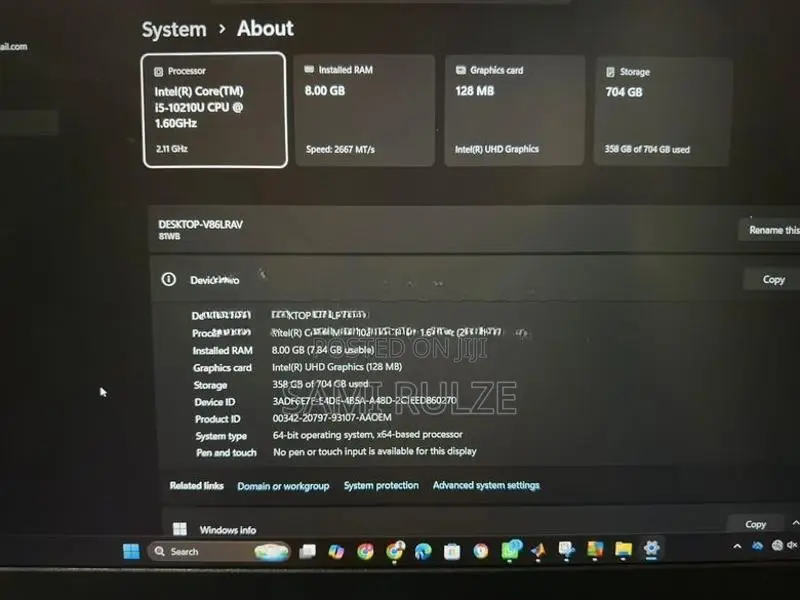Open File Explorer from the taskbar
This screenshot has height=600, width=800.
click(x=623, y=549)
